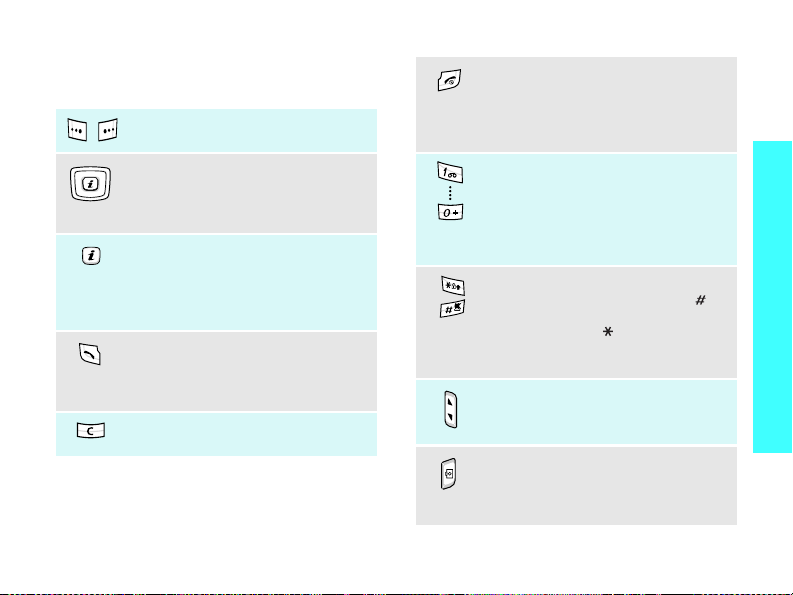Select the four-way navigation key icon

pyautogui.click(x=91, y=183)
